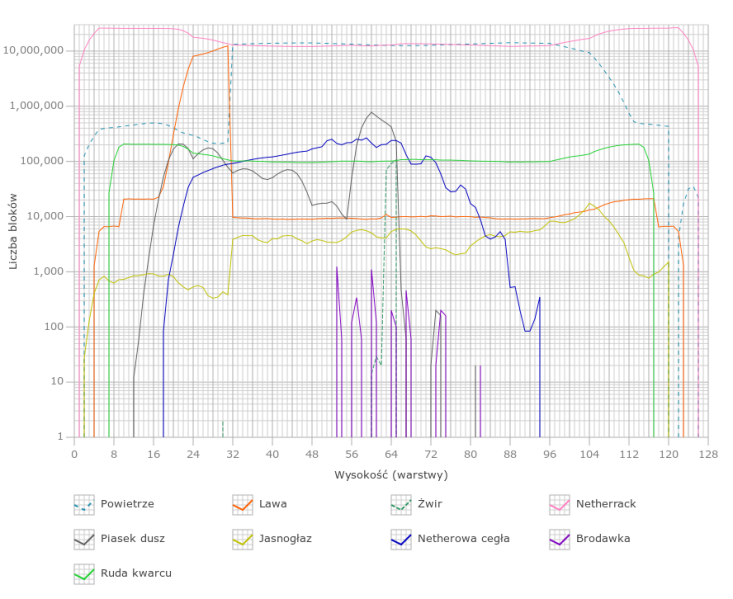Click the orange Lawa legend icon

243,503
